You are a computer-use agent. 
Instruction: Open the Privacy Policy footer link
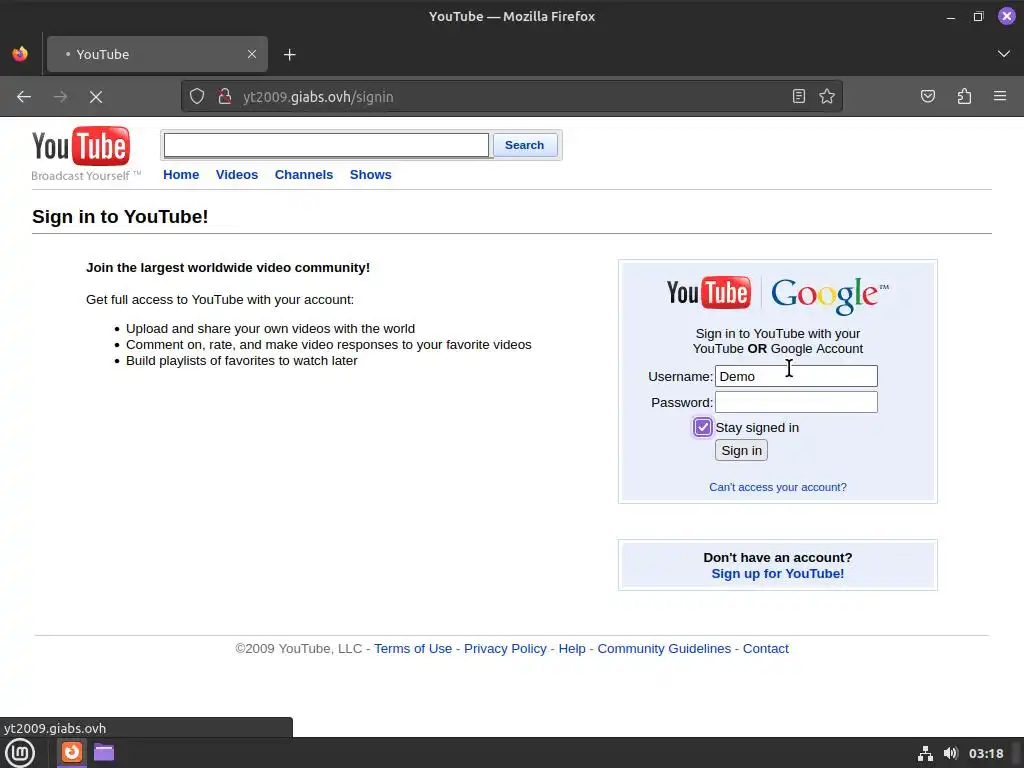point(505,648)
